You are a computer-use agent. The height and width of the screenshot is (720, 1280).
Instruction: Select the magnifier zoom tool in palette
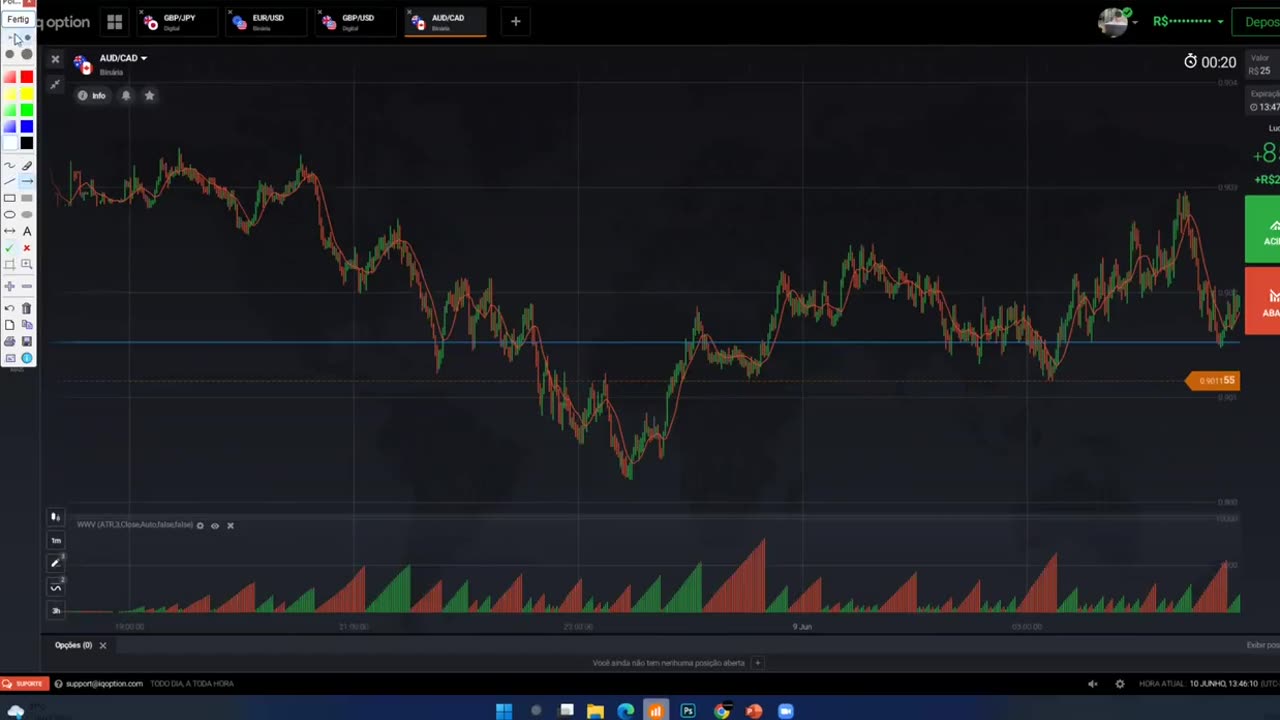27,264
